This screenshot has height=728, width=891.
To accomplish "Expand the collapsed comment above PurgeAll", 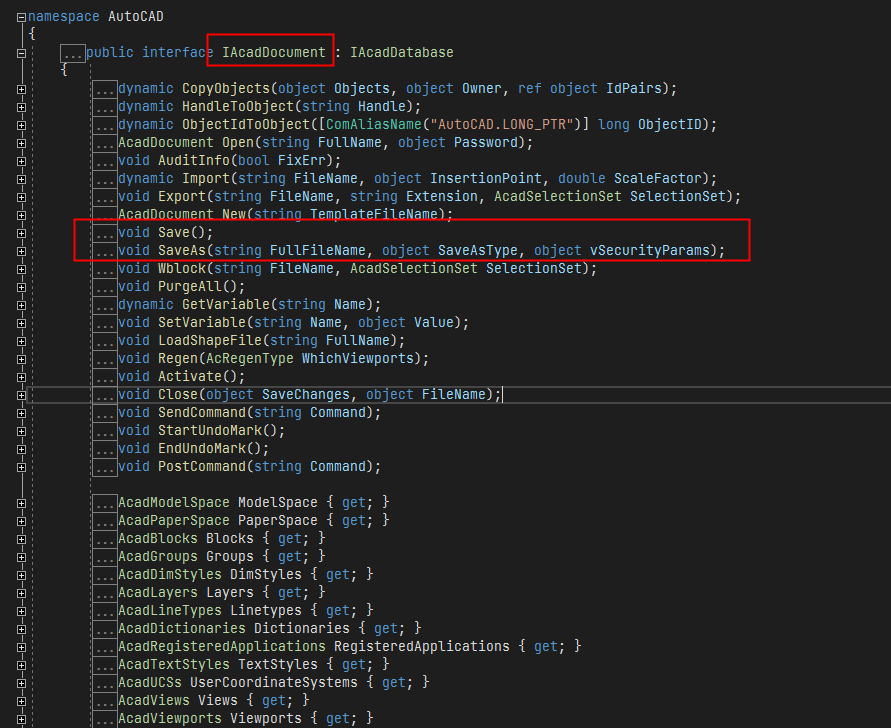I will click(x=103, y=286).
